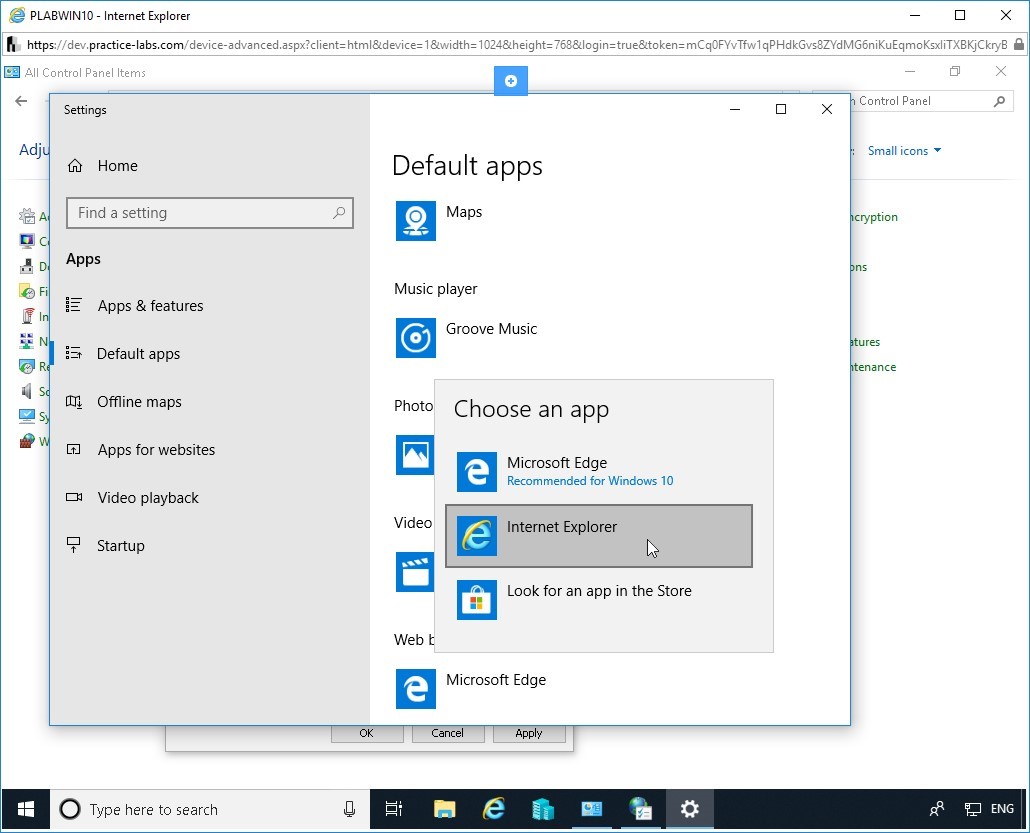Switch to the Control Panel taskbar window
Viewport: 1030px width, 833px height.
(x=591, y=809)
